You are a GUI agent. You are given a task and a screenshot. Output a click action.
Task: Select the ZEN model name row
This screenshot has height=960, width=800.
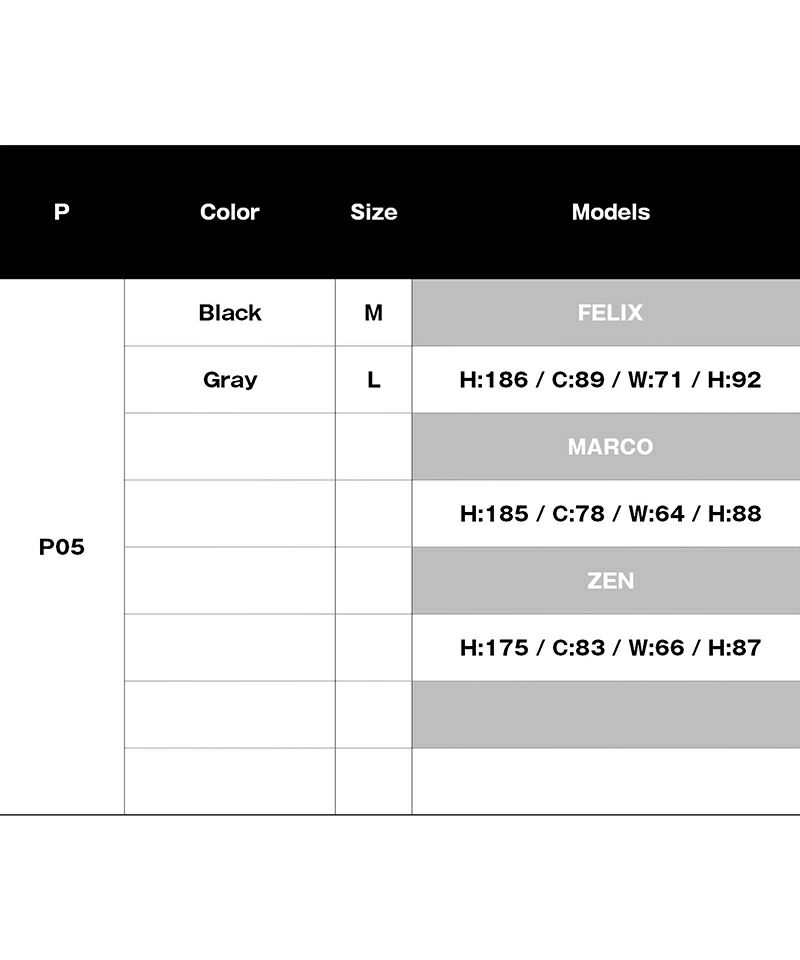point(610,581)
